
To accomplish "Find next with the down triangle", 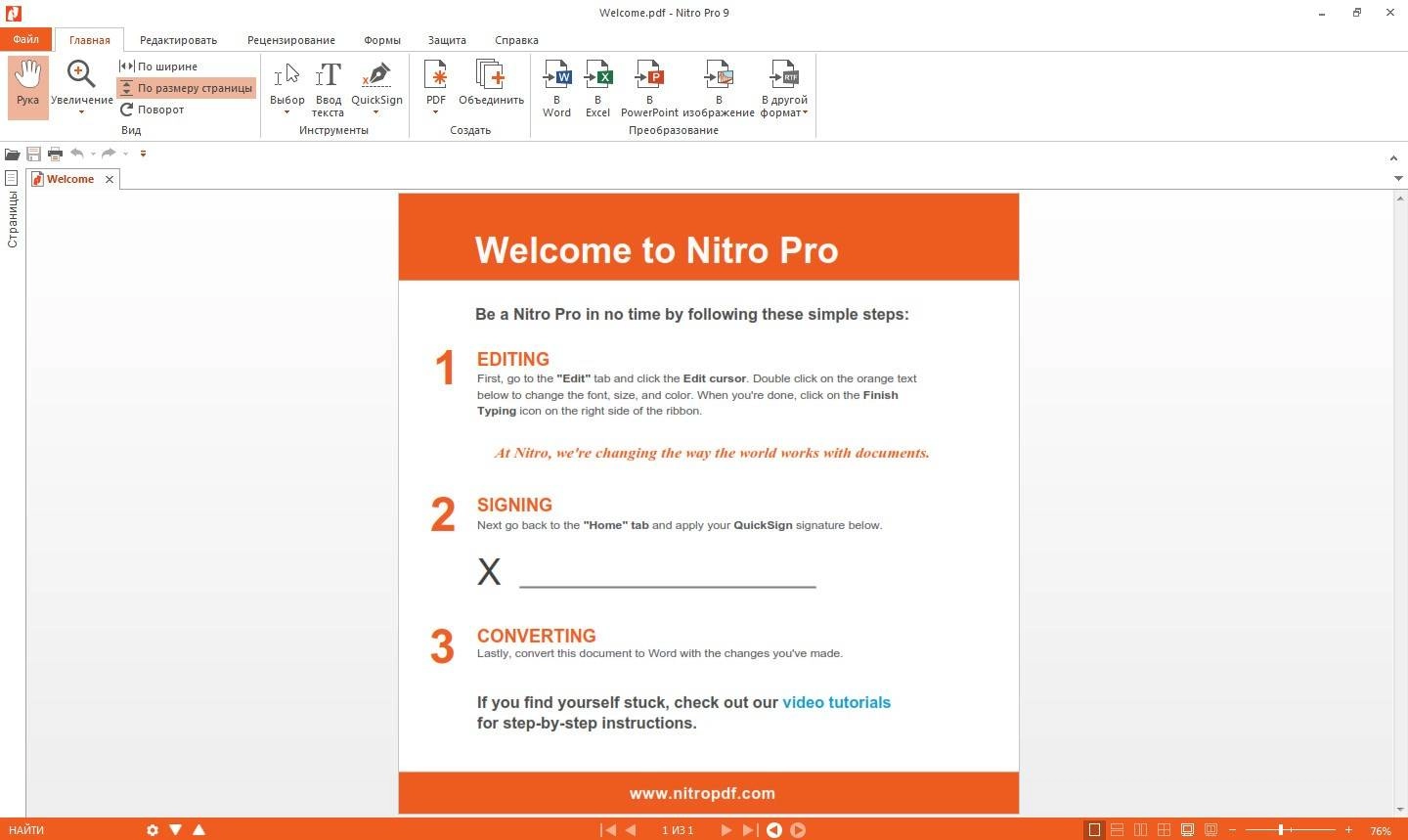I will [x=175, y=830].
